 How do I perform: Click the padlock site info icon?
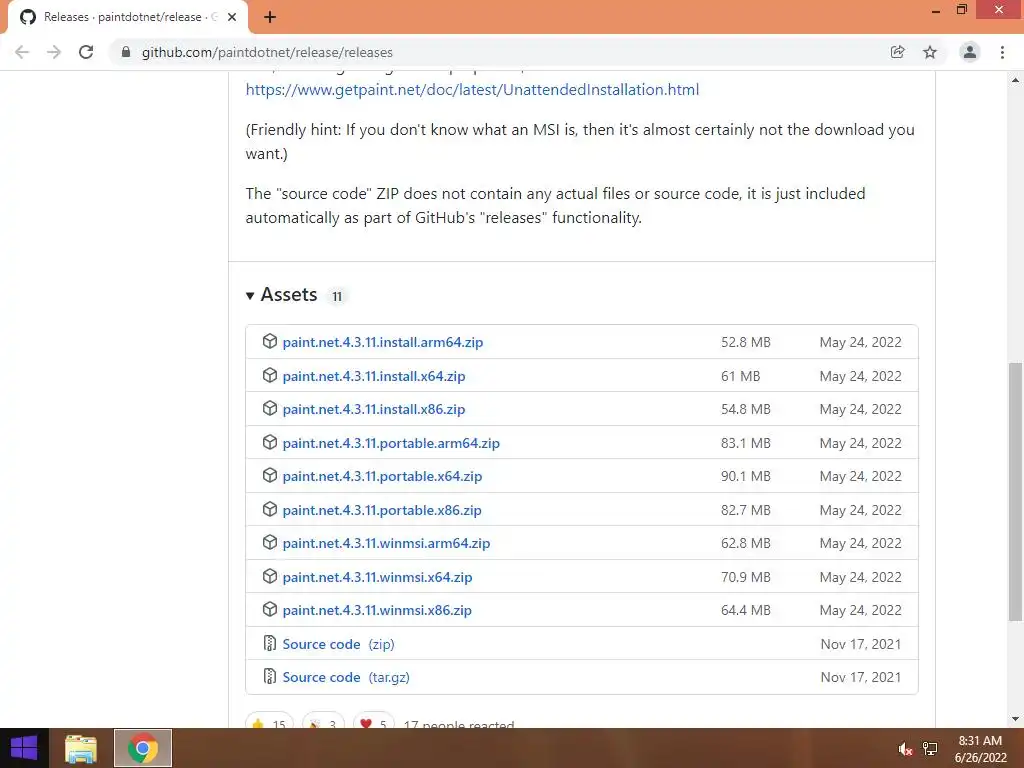[x=126, y=52]
